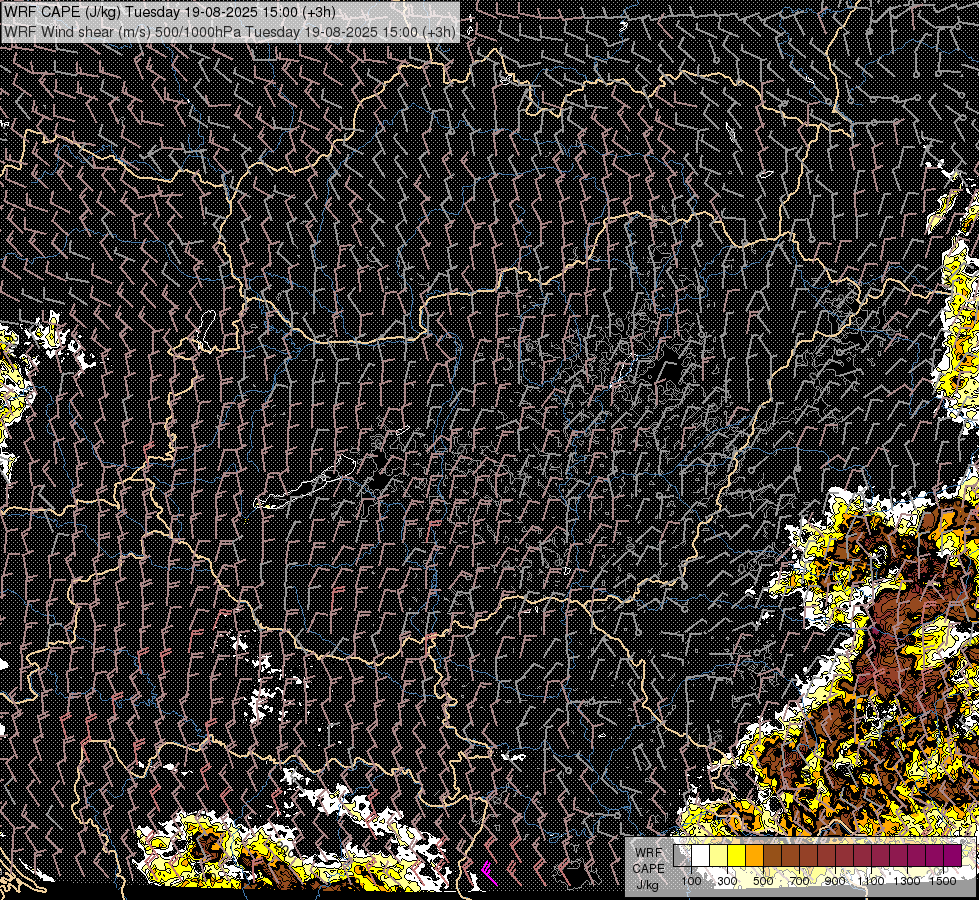Viewport: 979px width, 900px height.
Task: Click the WRF CAPE title line
Action: pyautogui.click(x=170, y=12)
